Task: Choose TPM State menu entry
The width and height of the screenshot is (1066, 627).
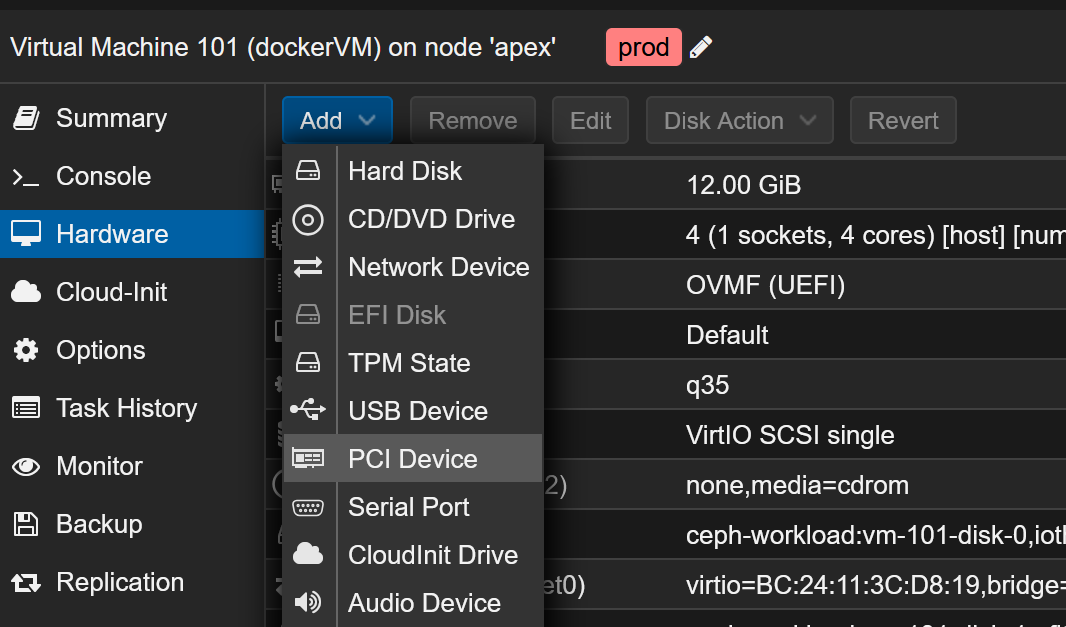Action: coord(409,363)
